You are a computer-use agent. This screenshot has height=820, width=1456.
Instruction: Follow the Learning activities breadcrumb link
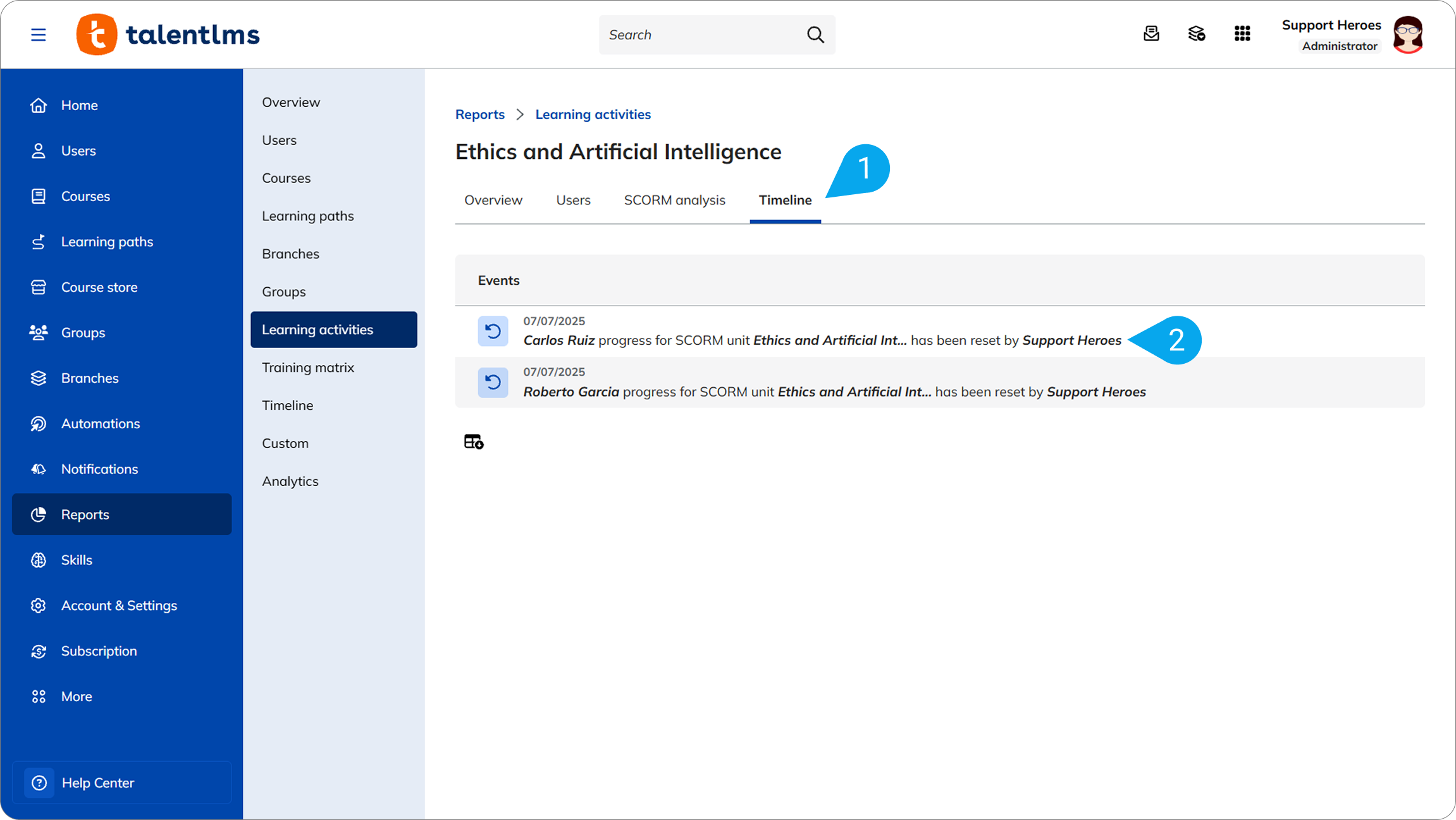593,115
